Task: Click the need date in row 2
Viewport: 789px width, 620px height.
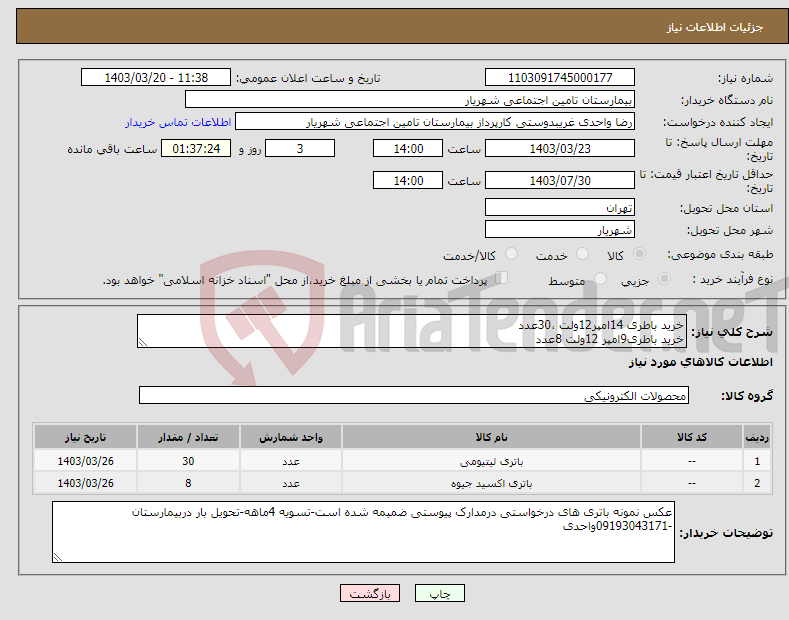Action: point(86,483)
